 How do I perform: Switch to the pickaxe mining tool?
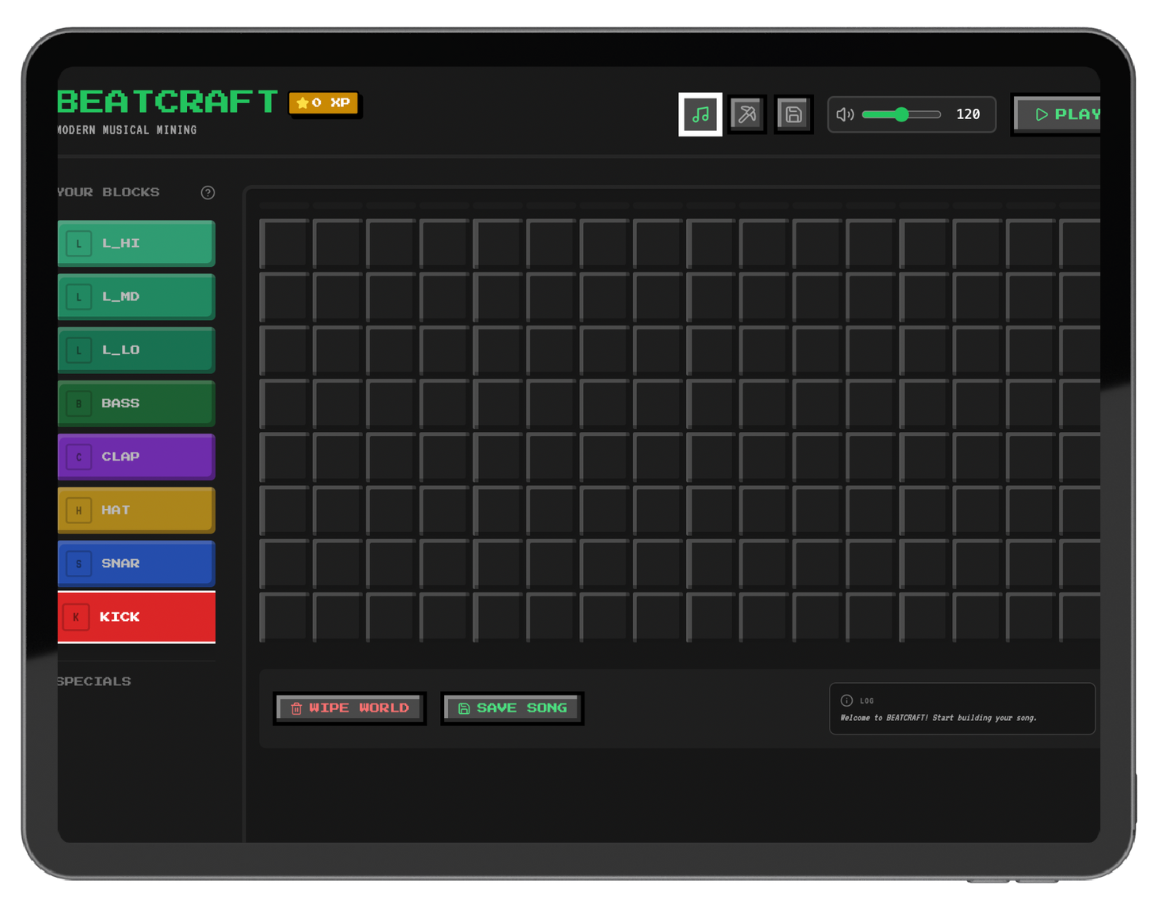click(747, 114)
